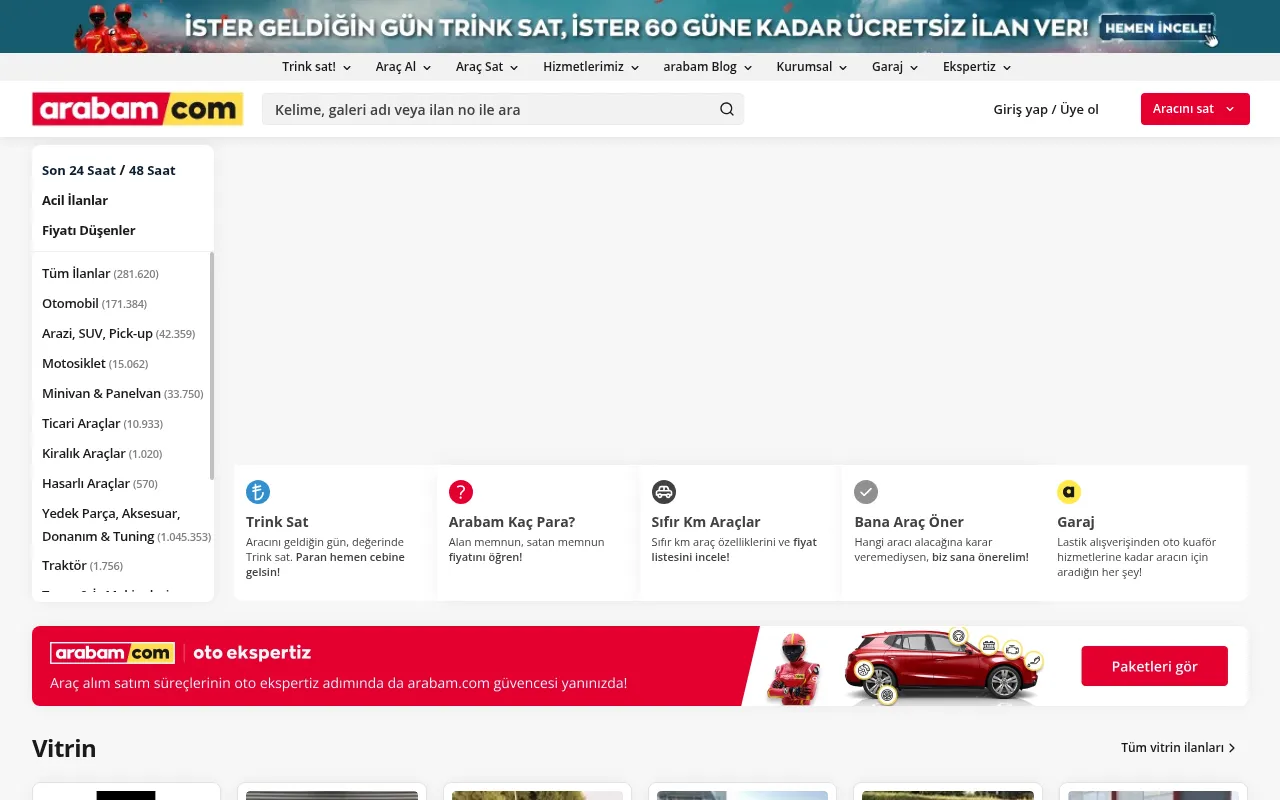Open the Trink Sat lira icon
Viewport: 1280px width, 800px height.
(258, 492)
